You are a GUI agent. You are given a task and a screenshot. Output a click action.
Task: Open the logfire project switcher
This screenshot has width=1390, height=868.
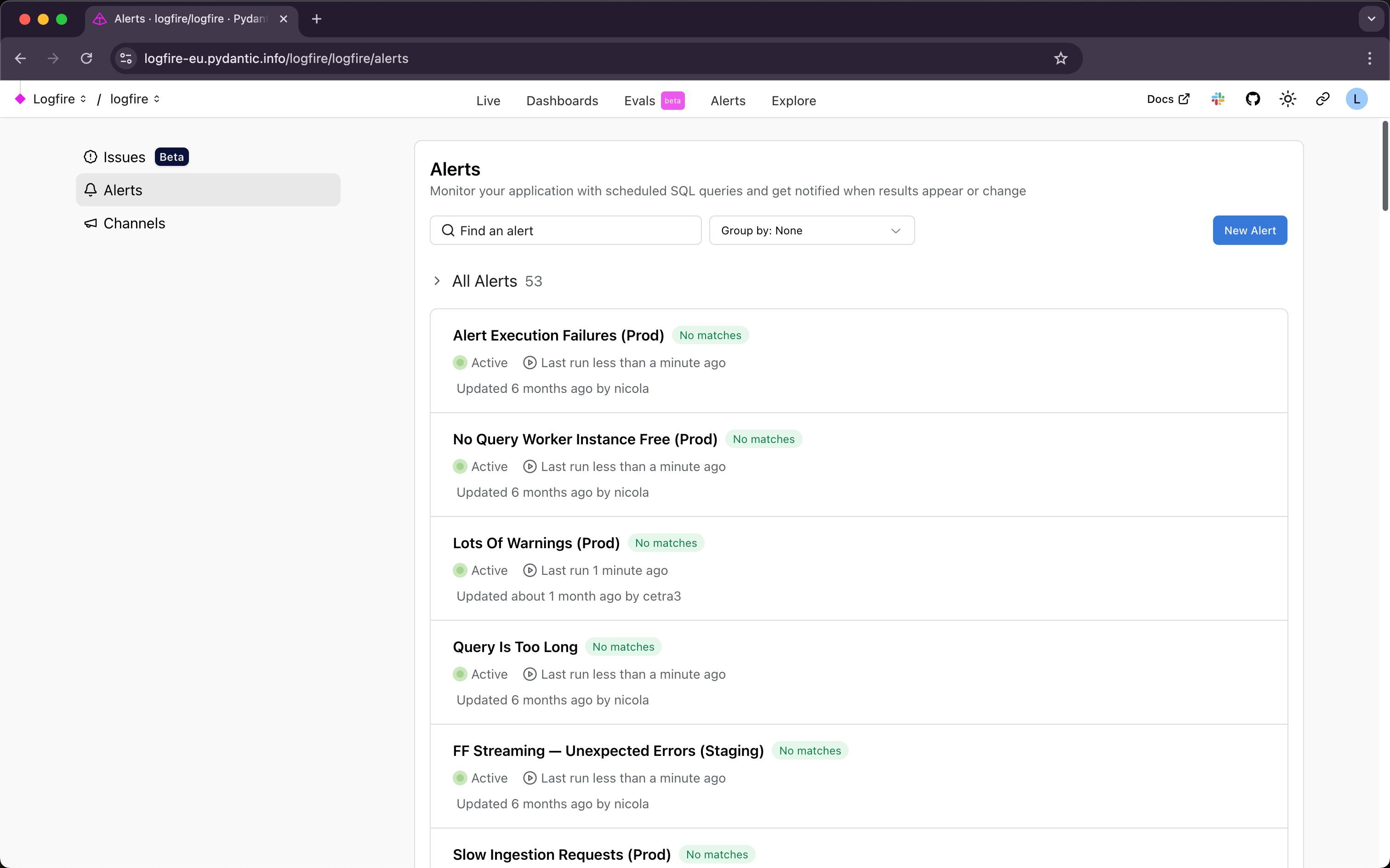(x=135, y=99)
